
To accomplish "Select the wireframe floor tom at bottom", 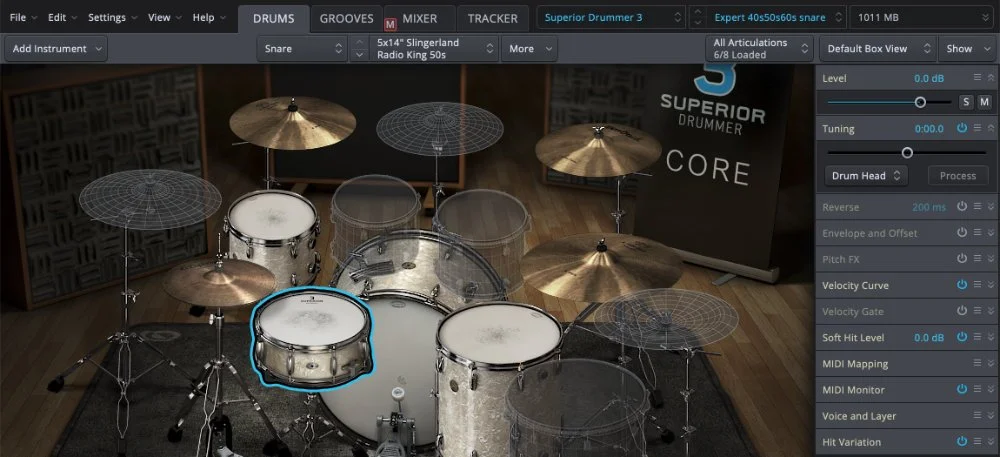I will pyautogui.click(x=577, y=408).
